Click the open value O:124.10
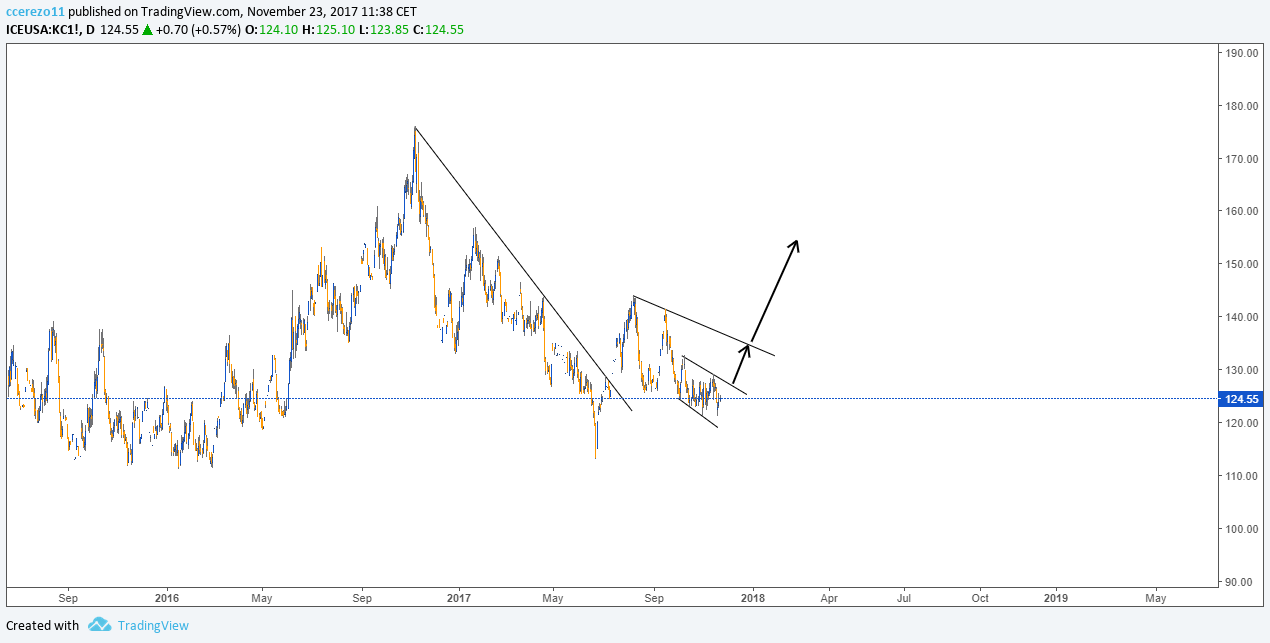 pos(271,30)
